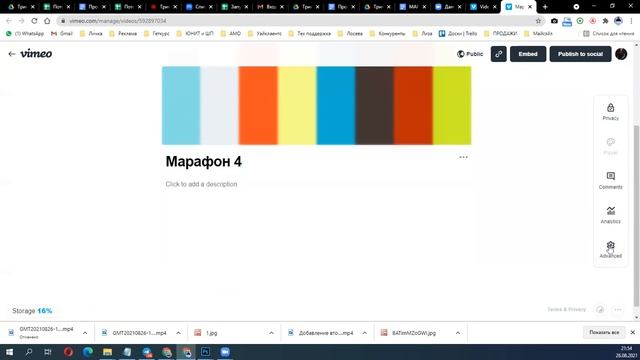Expand options for 1.jpg download
Screen dimensions: 640x360
point(271,333)
